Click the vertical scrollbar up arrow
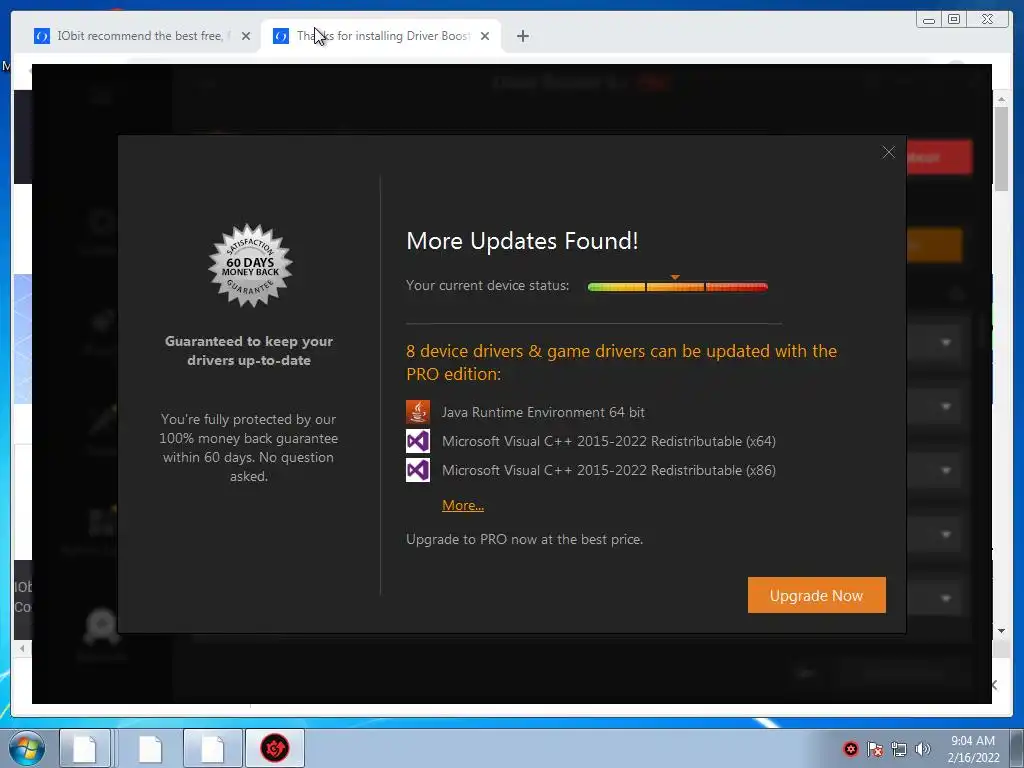Screen dimensions: 1024x768 point(1001,99)
